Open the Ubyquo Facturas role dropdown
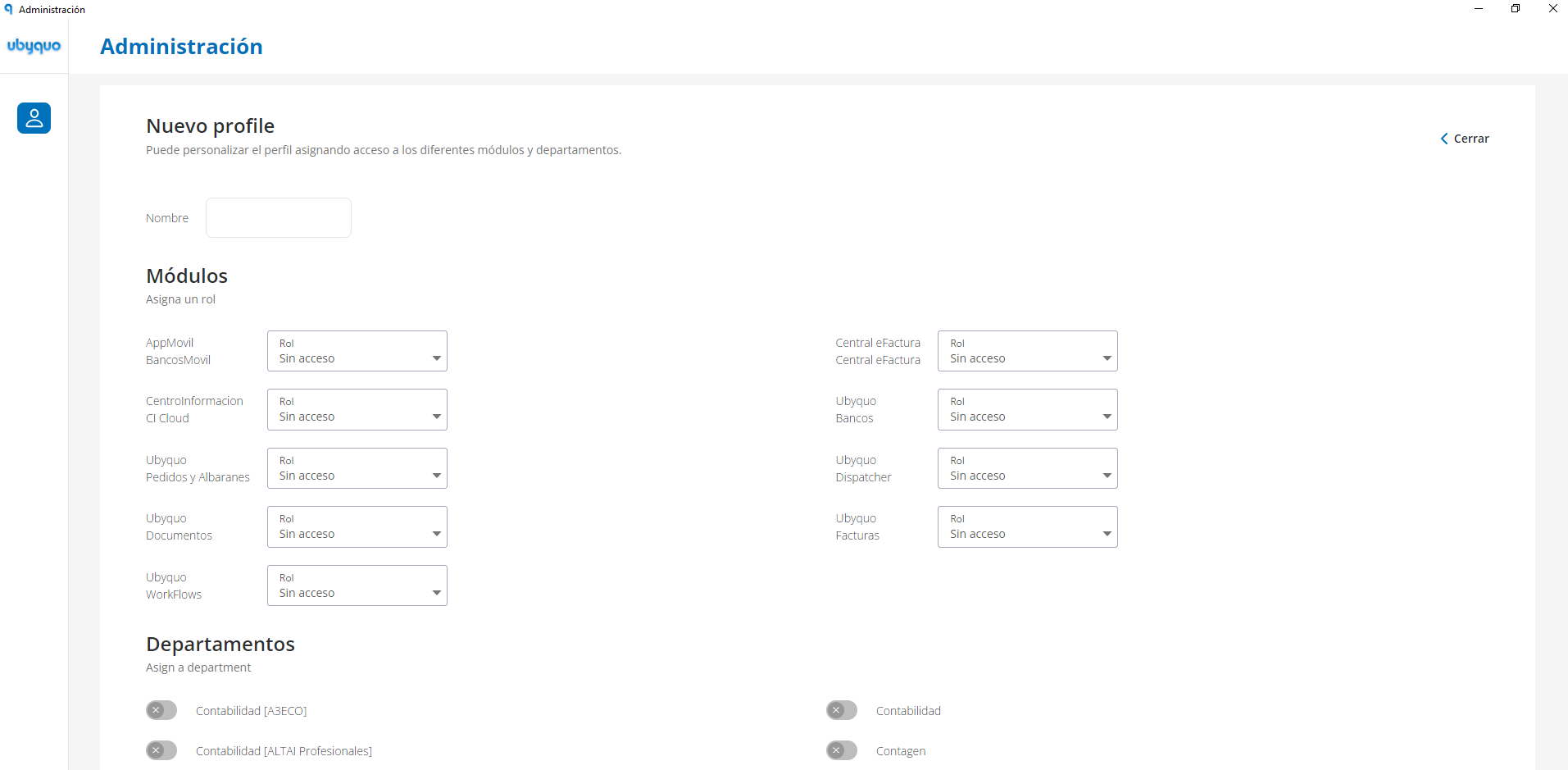The height and width of the screenshot is (770, 1568). click(x=1028, y=526)
